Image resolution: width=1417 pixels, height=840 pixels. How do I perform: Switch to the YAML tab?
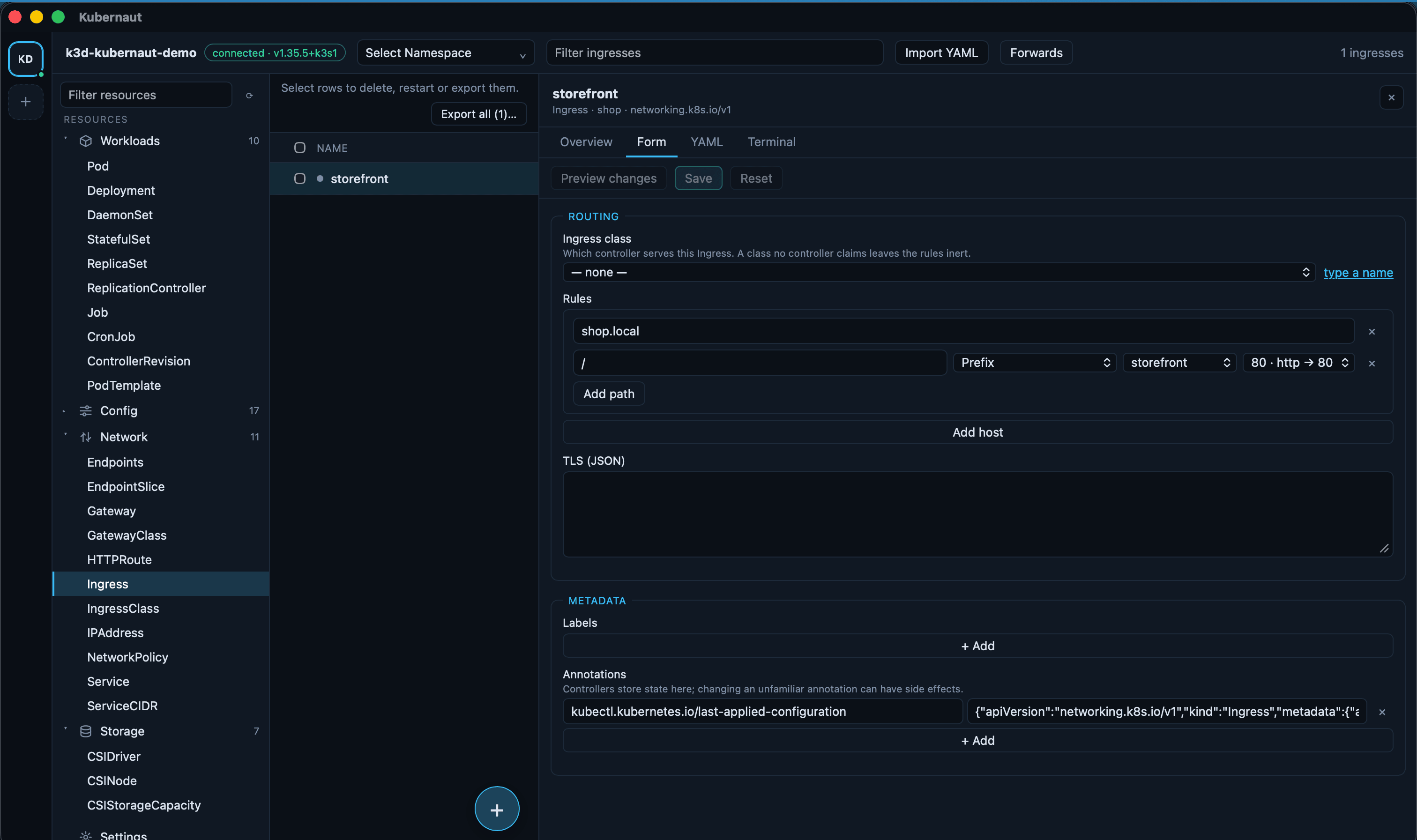point(707,142)
